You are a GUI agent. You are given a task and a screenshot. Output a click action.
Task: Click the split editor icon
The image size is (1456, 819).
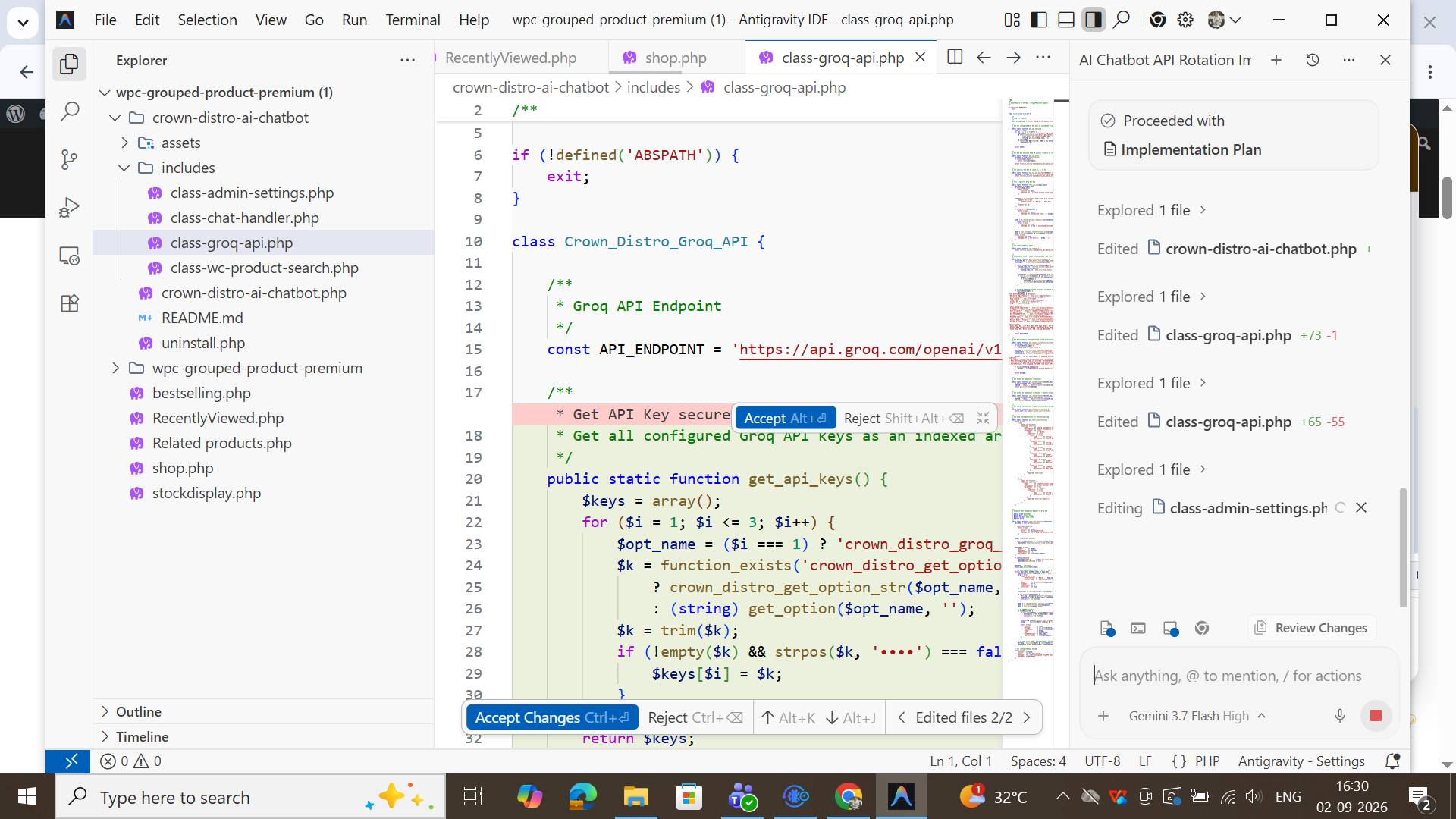click(x=955, y=58)
